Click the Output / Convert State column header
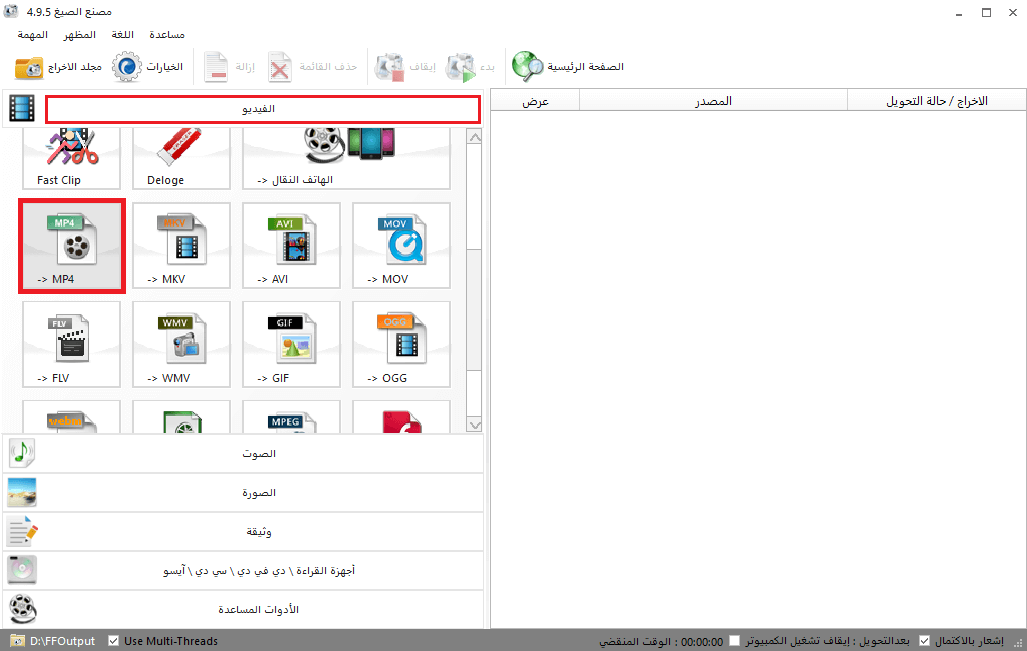 point(937,101)
